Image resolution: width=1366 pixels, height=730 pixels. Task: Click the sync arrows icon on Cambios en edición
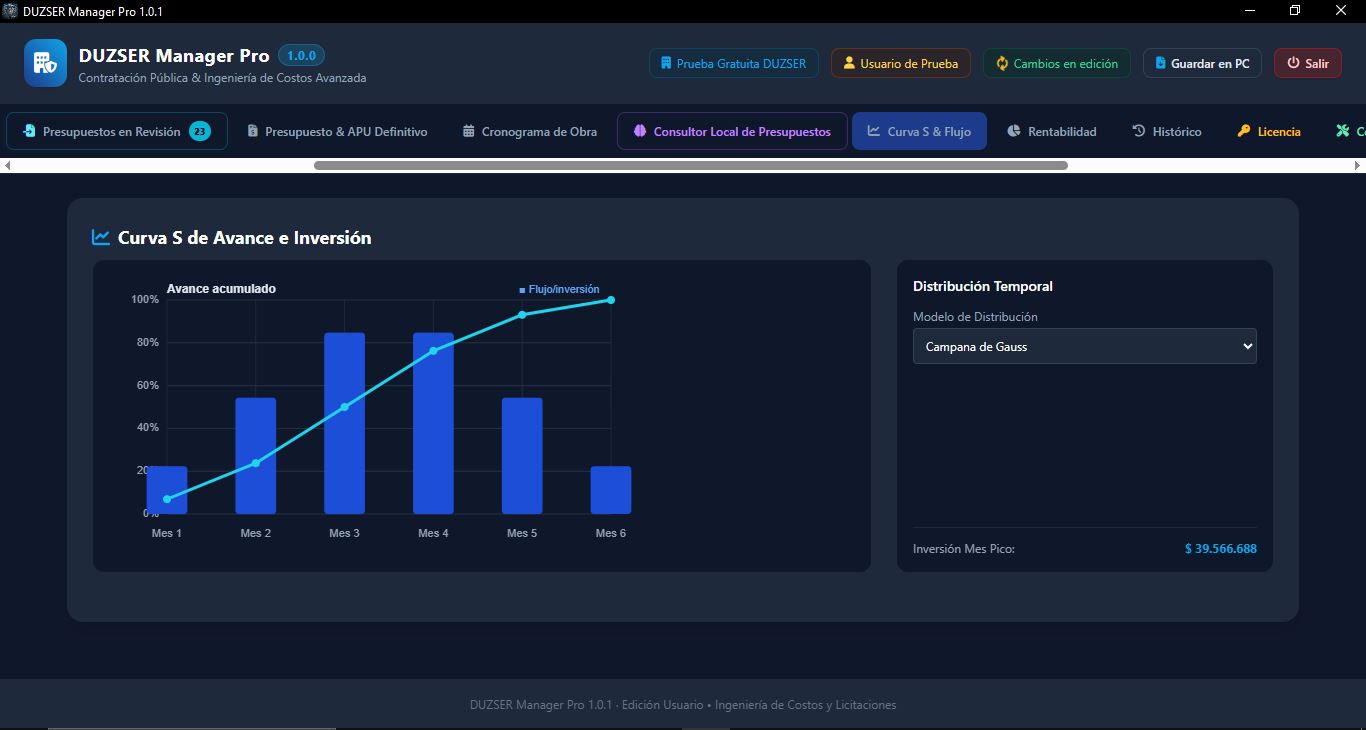(1002, 64)
